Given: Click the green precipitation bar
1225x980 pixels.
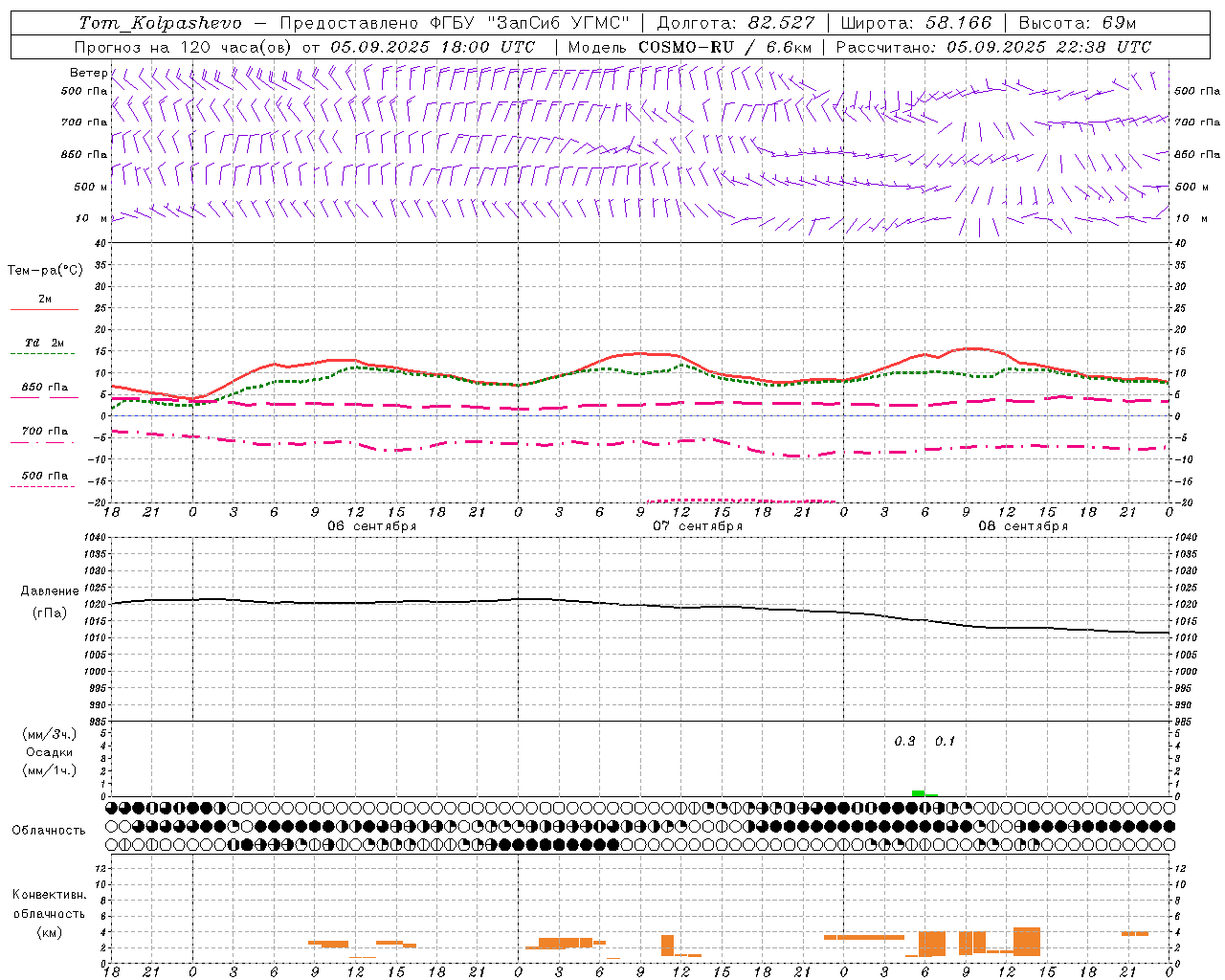Looking at the screenshot, I should click(918, 792).
